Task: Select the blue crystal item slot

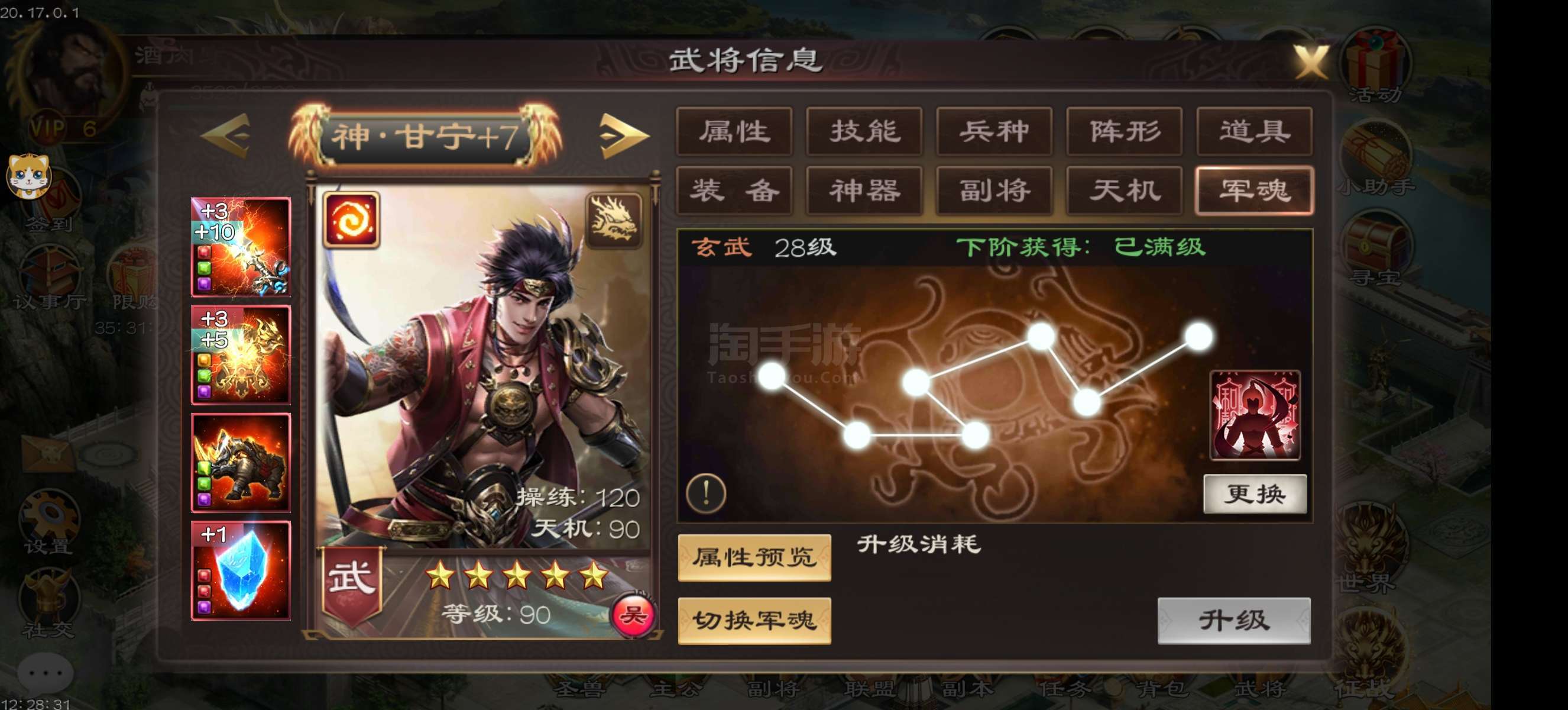Action: (x=241, y=570)
